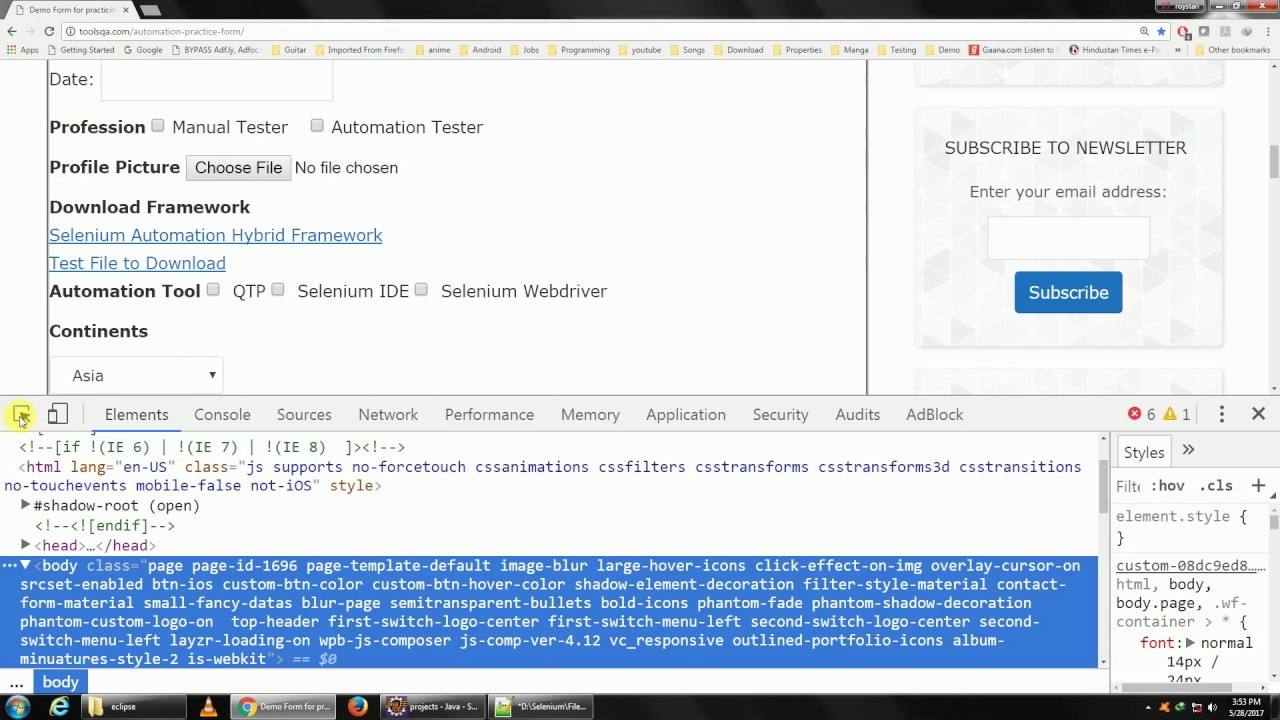Image resolution: width=1280 pixels, height=720 pixels.
Task: Open the Memory tab
Action: [590, 414]
